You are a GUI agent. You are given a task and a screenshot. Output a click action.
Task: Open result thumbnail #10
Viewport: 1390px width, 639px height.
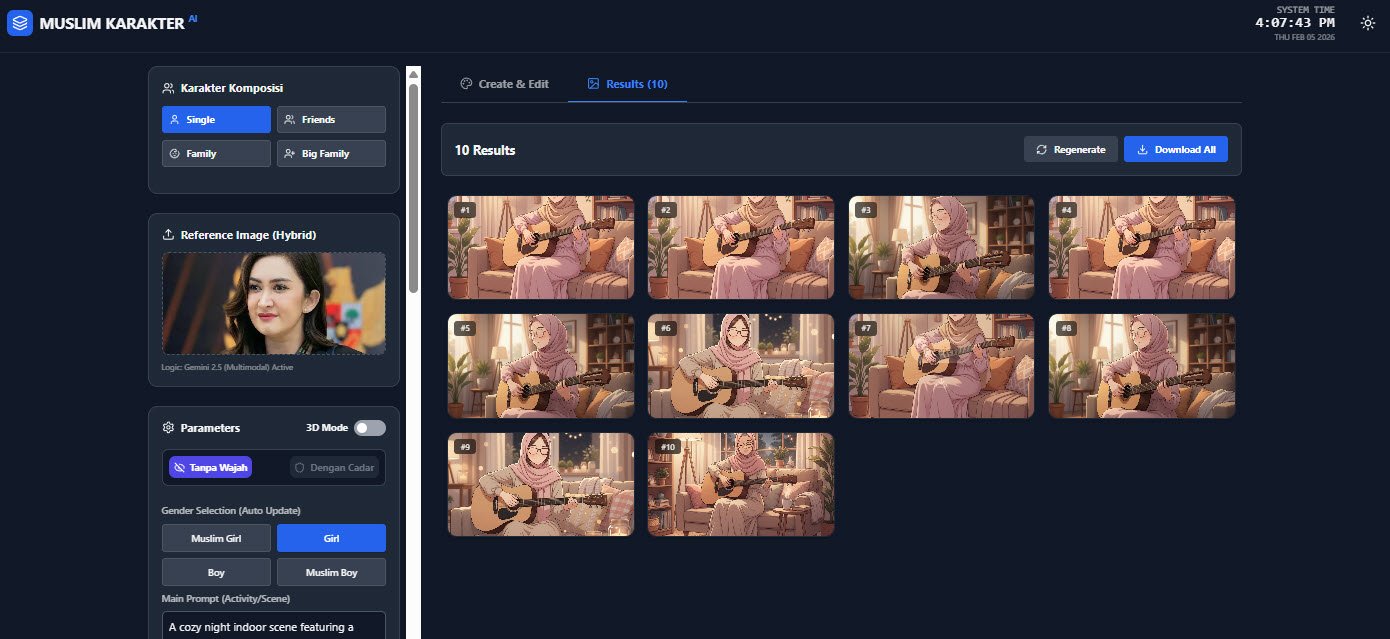tap(741, 484)
